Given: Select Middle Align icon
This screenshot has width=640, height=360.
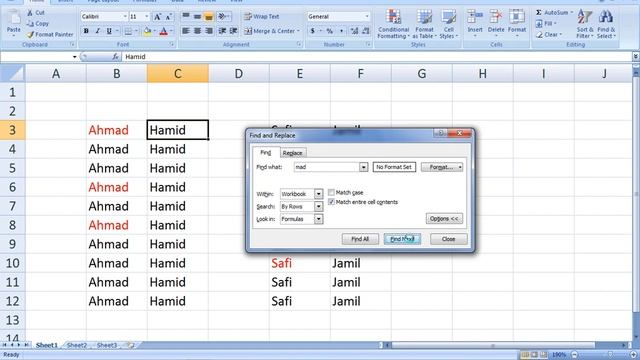Looking at the screenshot, I should point(197,17).
